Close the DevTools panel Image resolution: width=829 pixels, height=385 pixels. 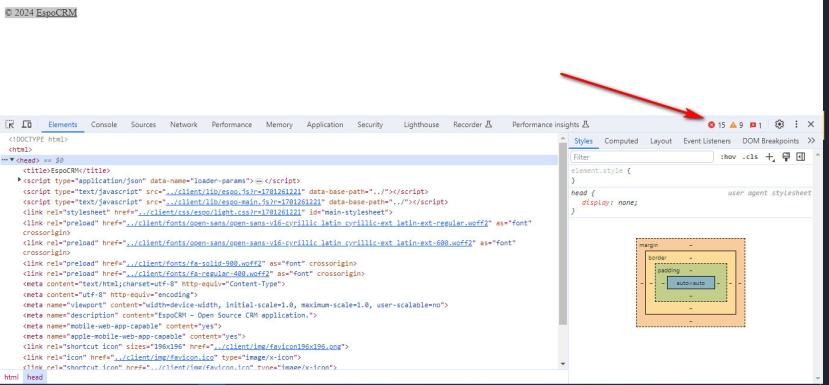click(x=811, y=124)
